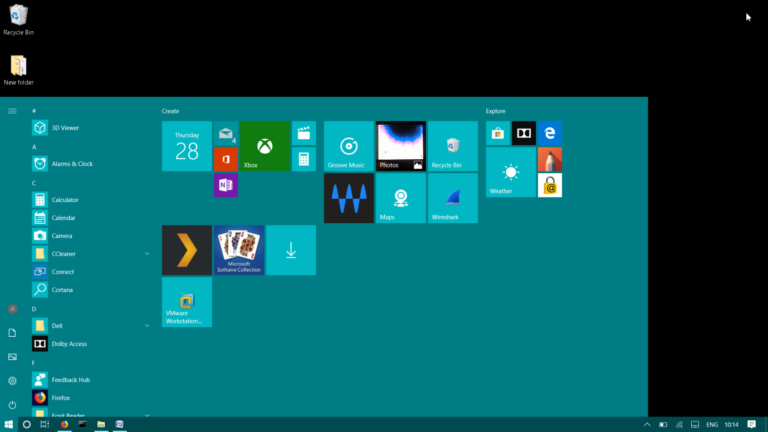The height and width of the screenshot is (432, 768).
Task: Launch Groove Music tile
Action: pyautogui.click(x=349, y=146)
